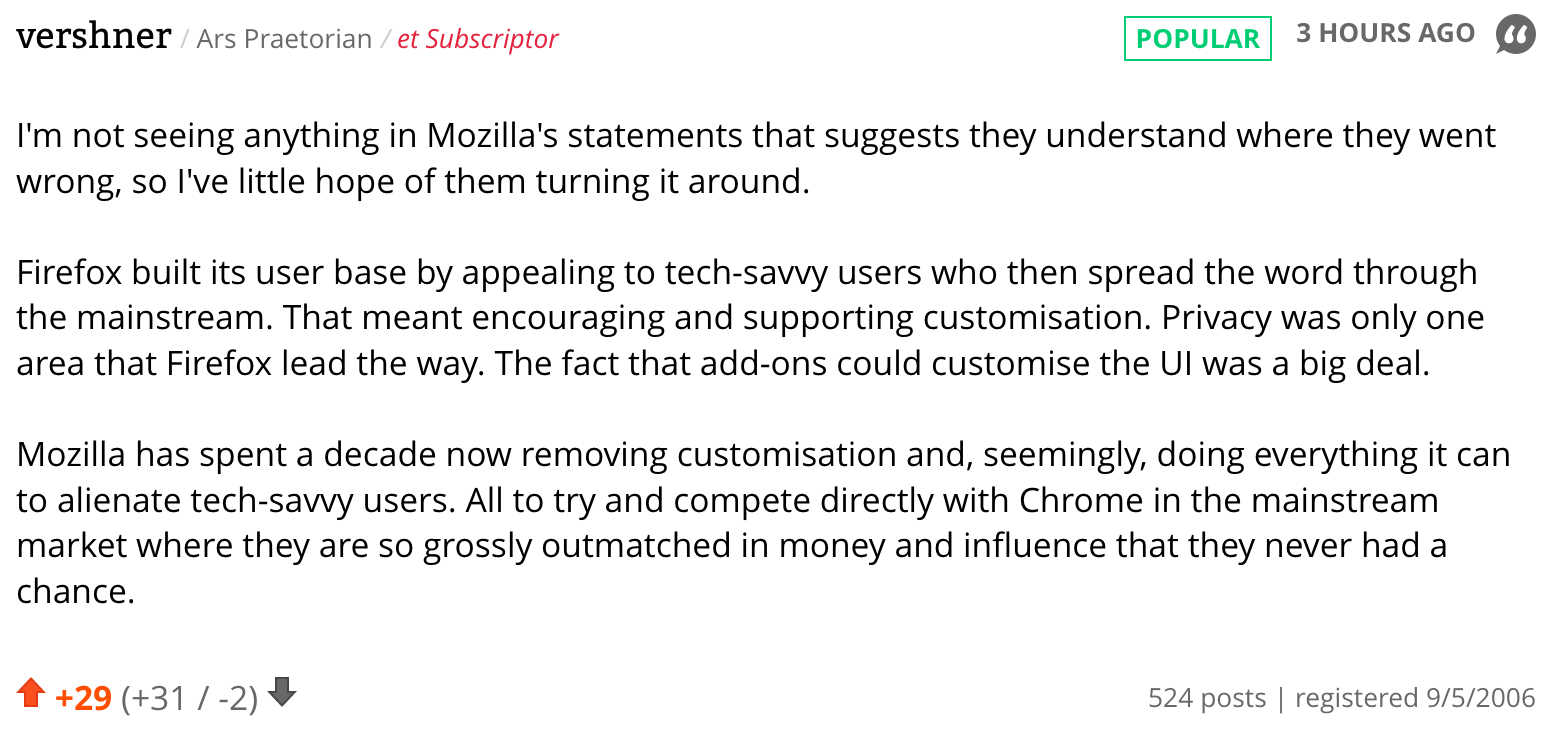Click the final word "chance." in the comment
1552x746 pixels.
75,591
